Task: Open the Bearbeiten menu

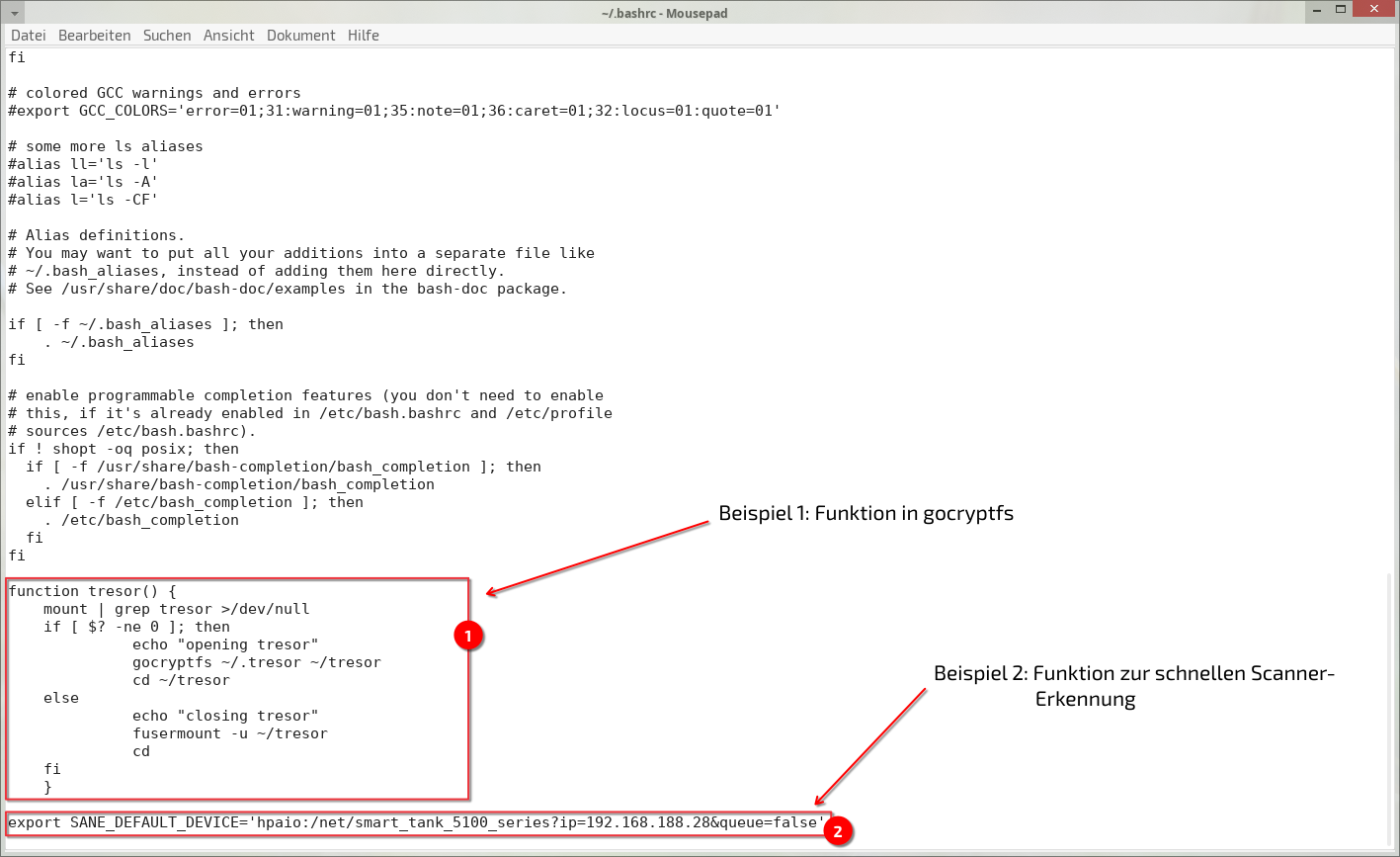Action: pyautogui.click(x=95, y=35)
